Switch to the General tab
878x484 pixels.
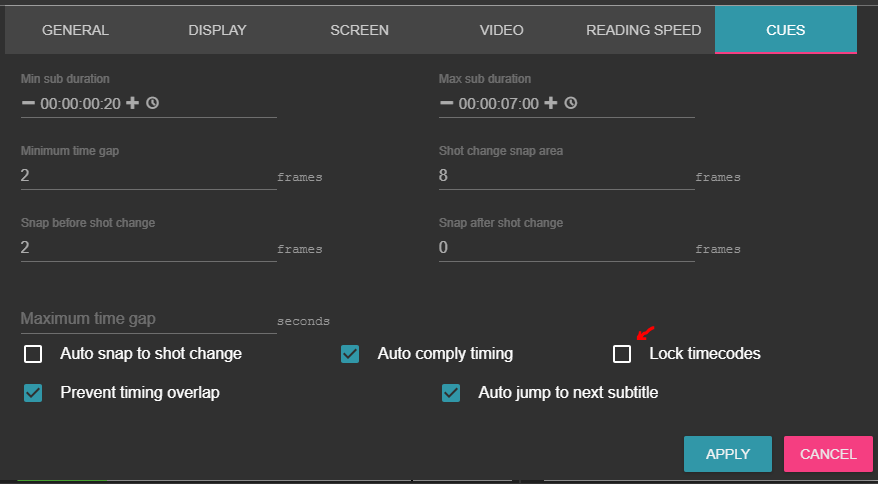pos(75,30)
